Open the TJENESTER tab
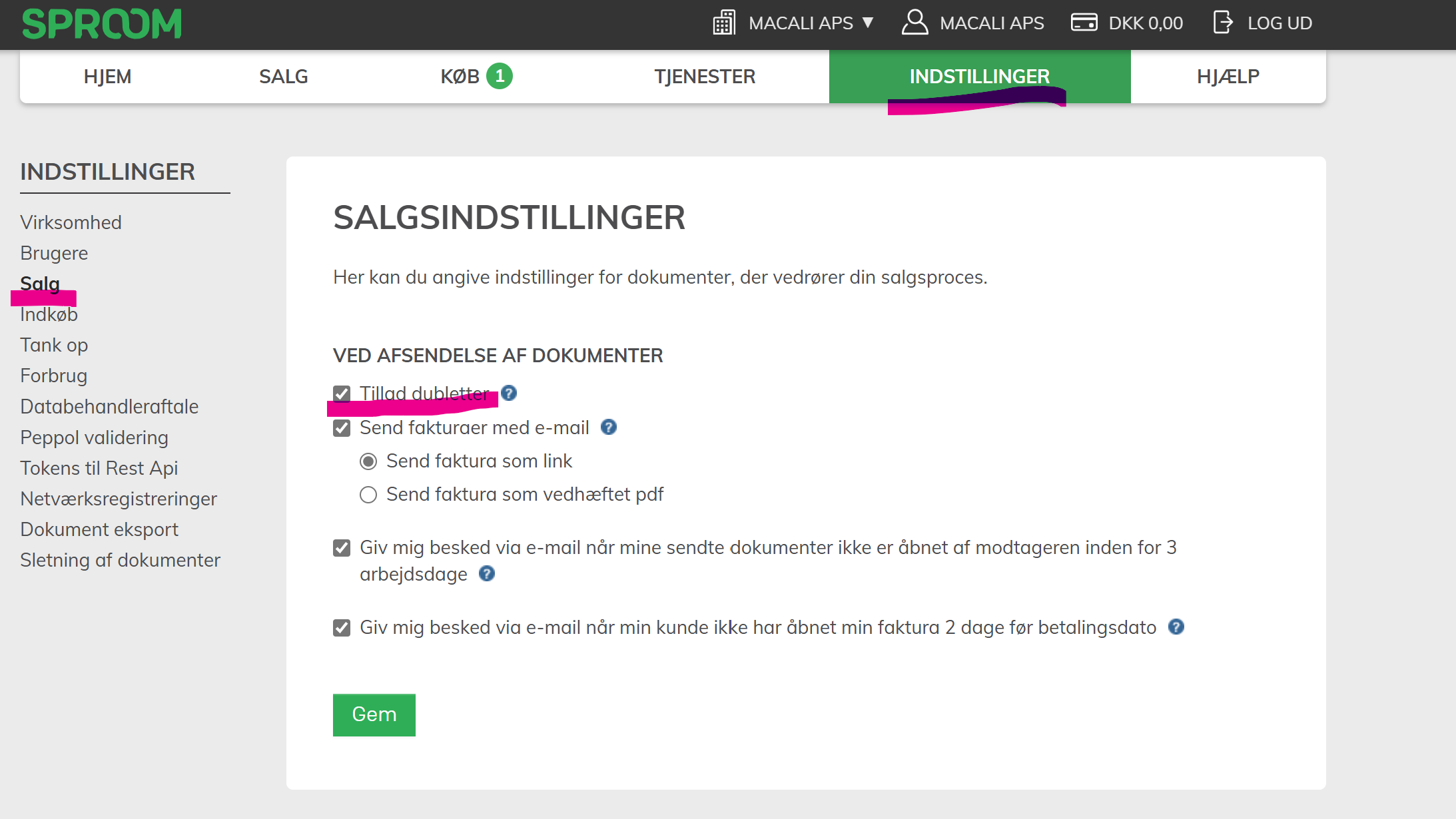1456x819 pixels. [x=705, y=77]
